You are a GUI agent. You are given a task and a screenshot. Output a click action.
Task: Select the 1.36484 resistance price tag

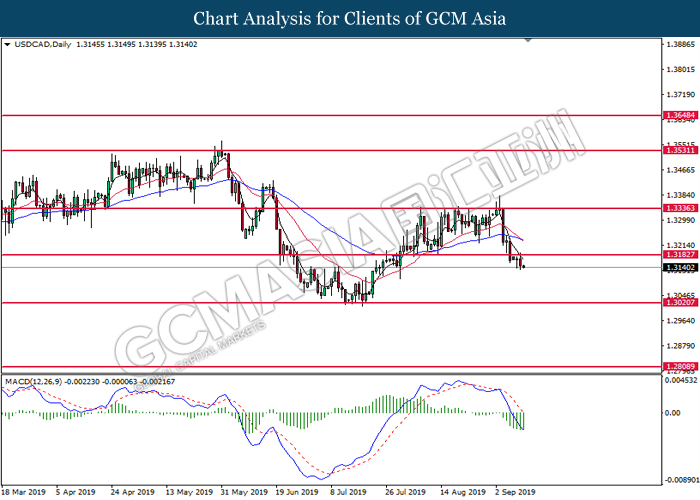(x=678, y=115)
